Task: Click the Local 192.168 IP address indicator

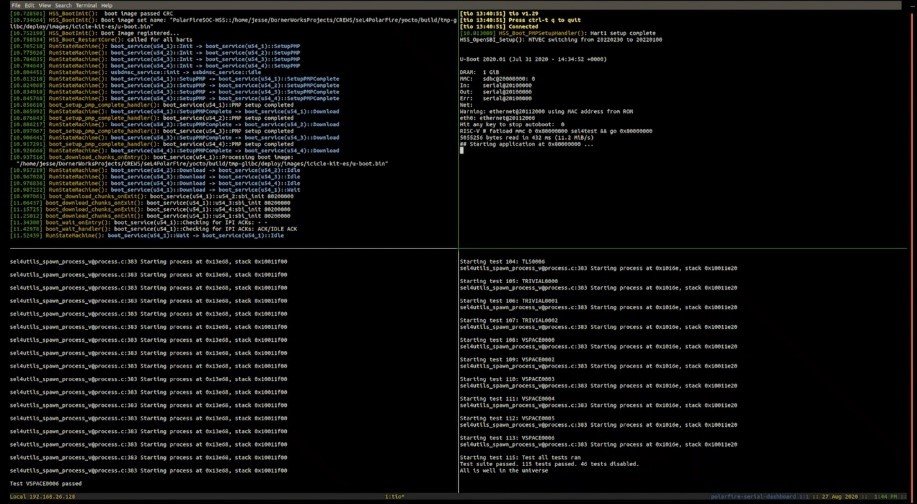Action: 43,497
